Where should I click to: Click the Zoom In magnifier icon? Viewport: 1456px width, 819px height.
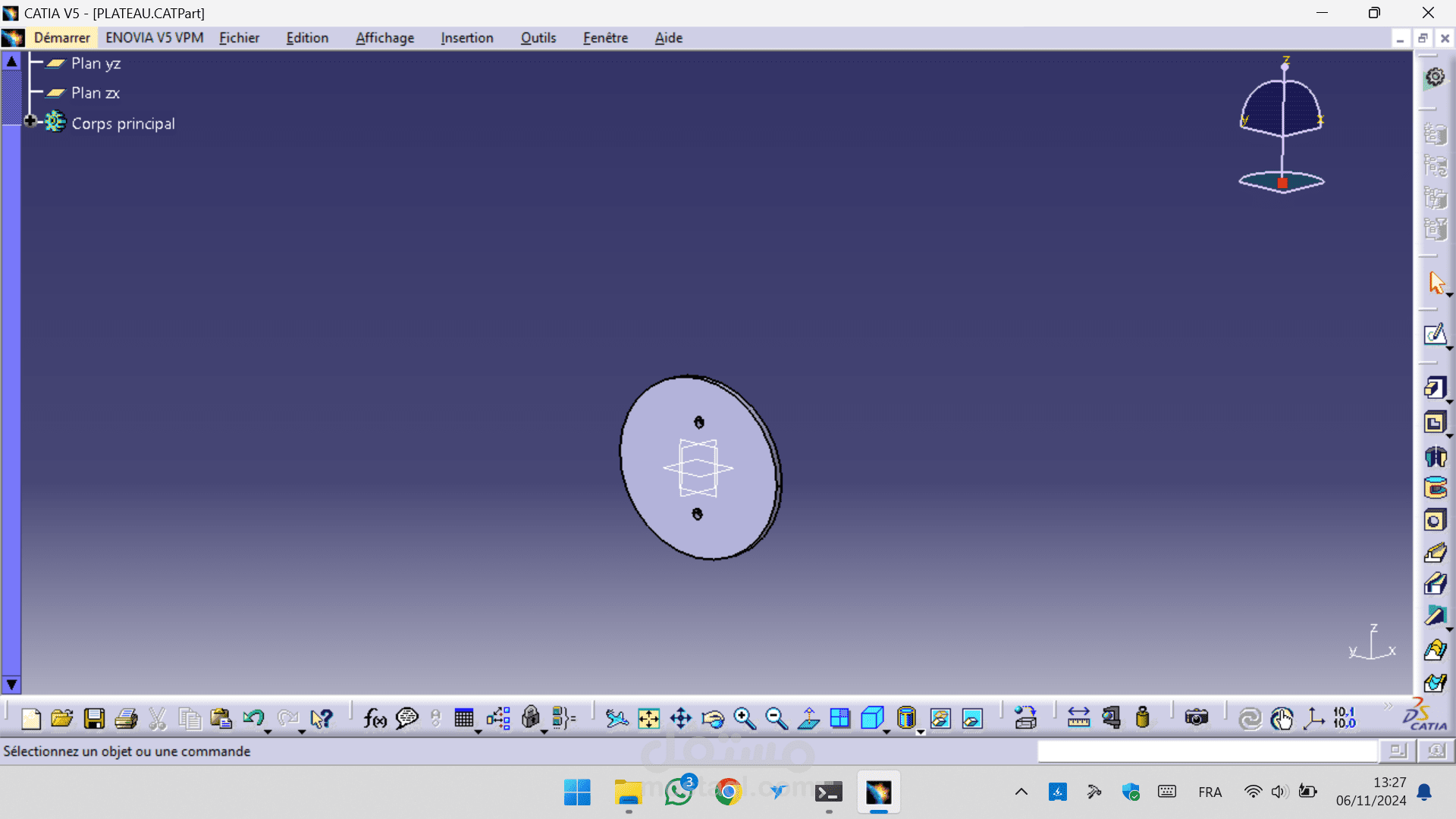click(x=745, y=718)
